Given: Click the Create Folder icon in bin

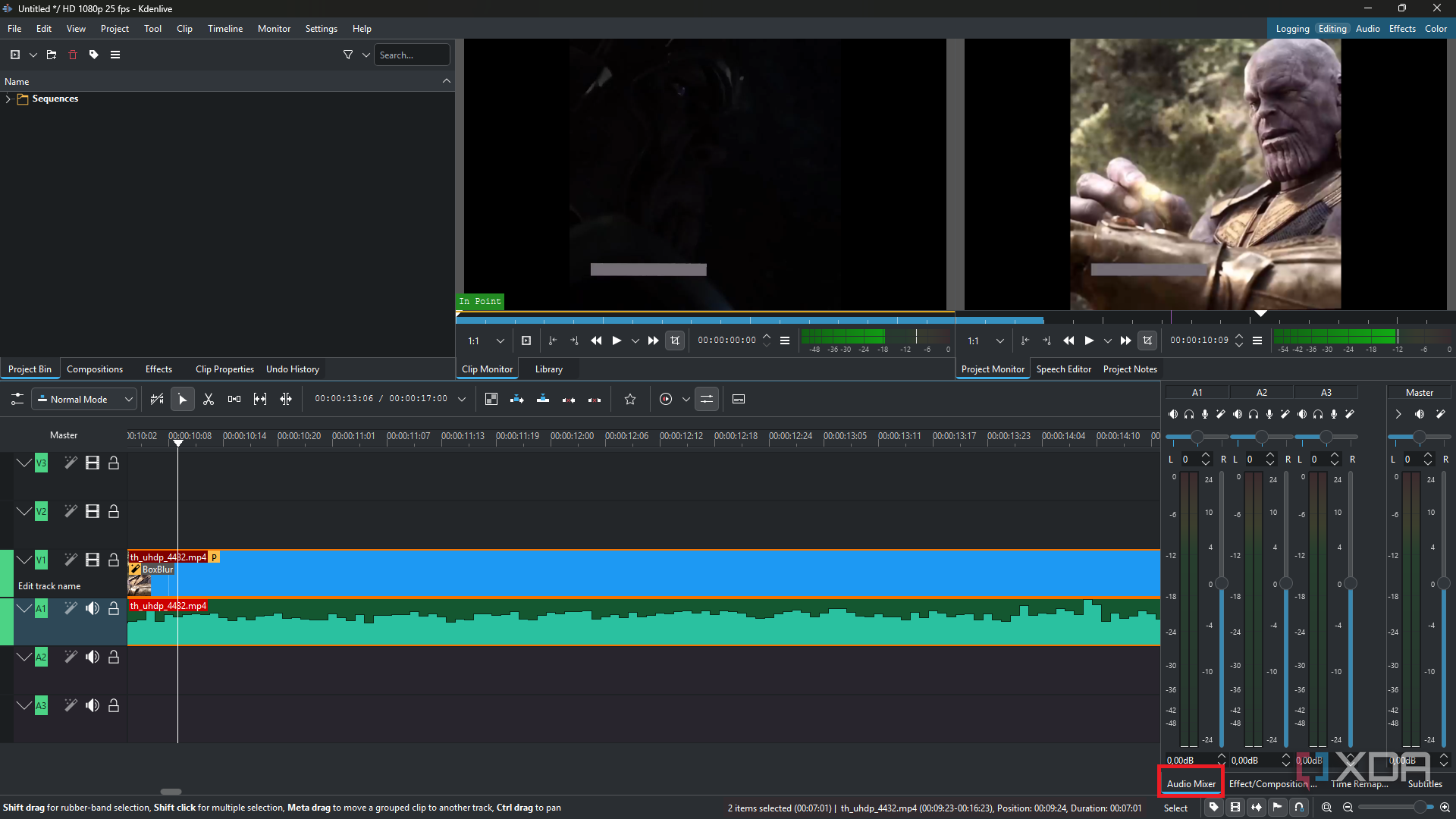Looking at the screenshot, I should point(52,55).
